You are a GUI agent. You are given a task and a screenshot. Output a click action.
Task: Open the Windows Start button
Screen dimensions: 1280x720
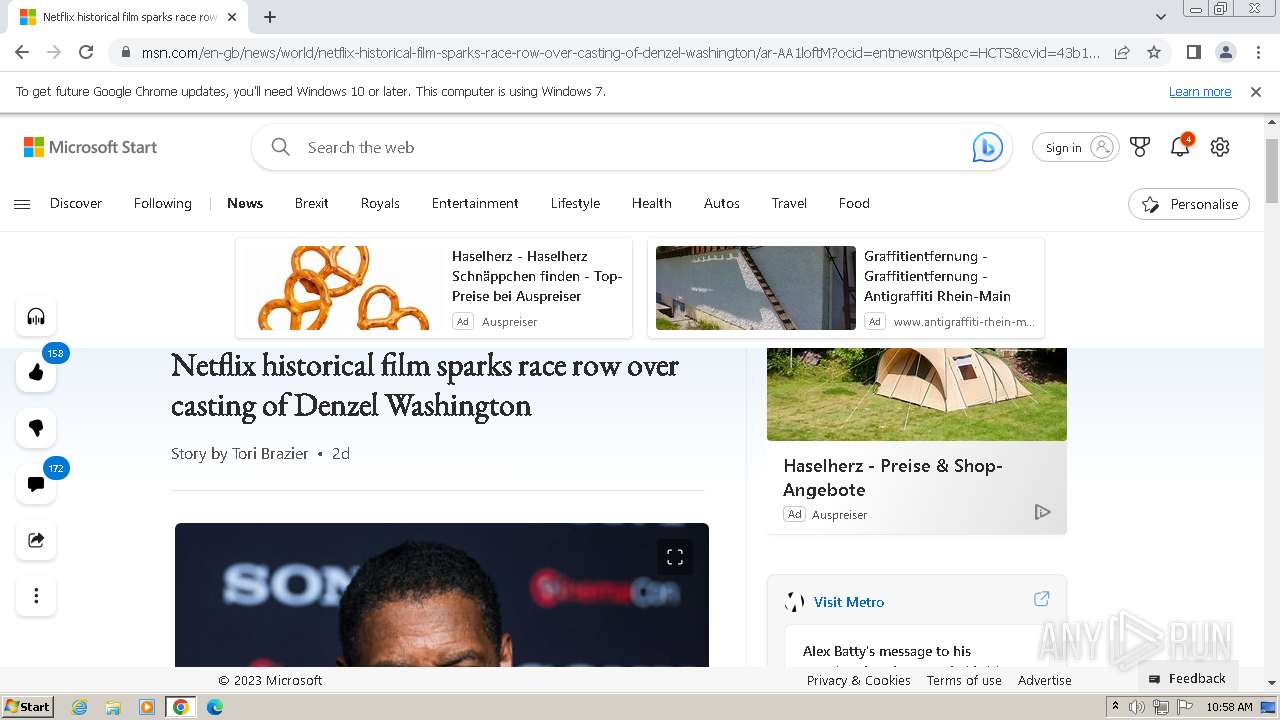click(x=27, y=706)
